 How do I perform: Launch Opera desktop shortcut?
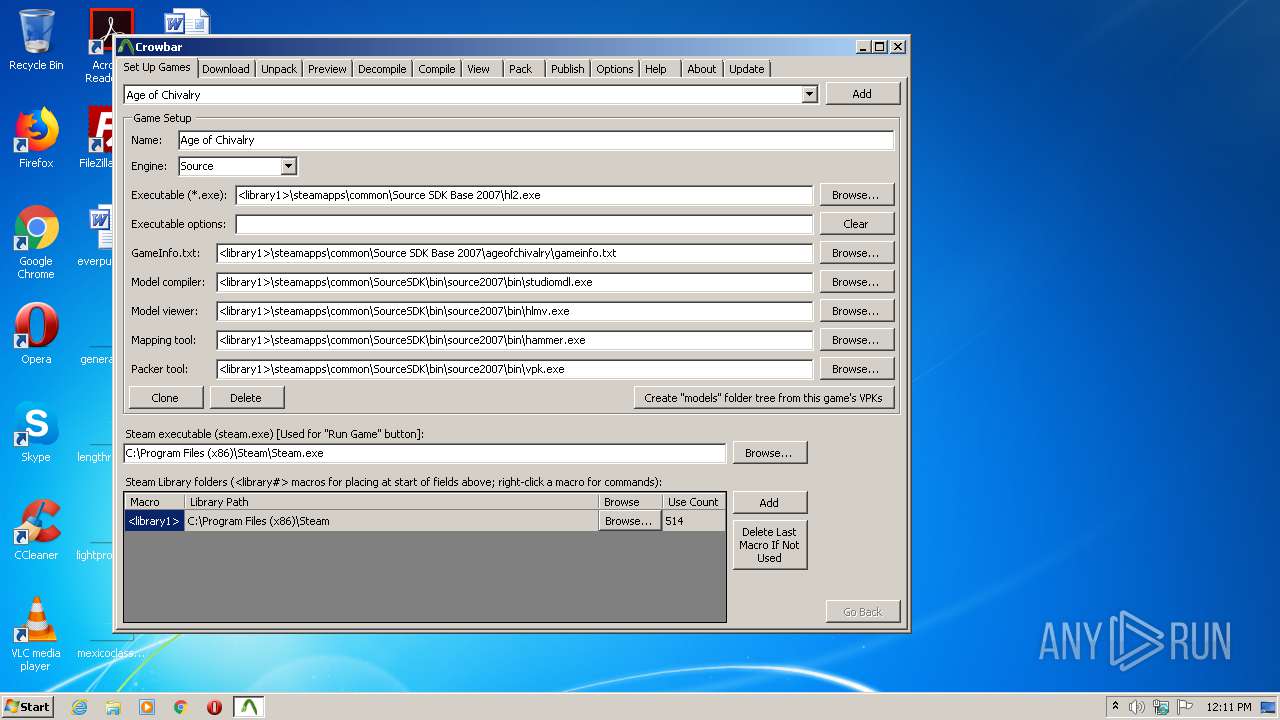(x=36, y=334)
